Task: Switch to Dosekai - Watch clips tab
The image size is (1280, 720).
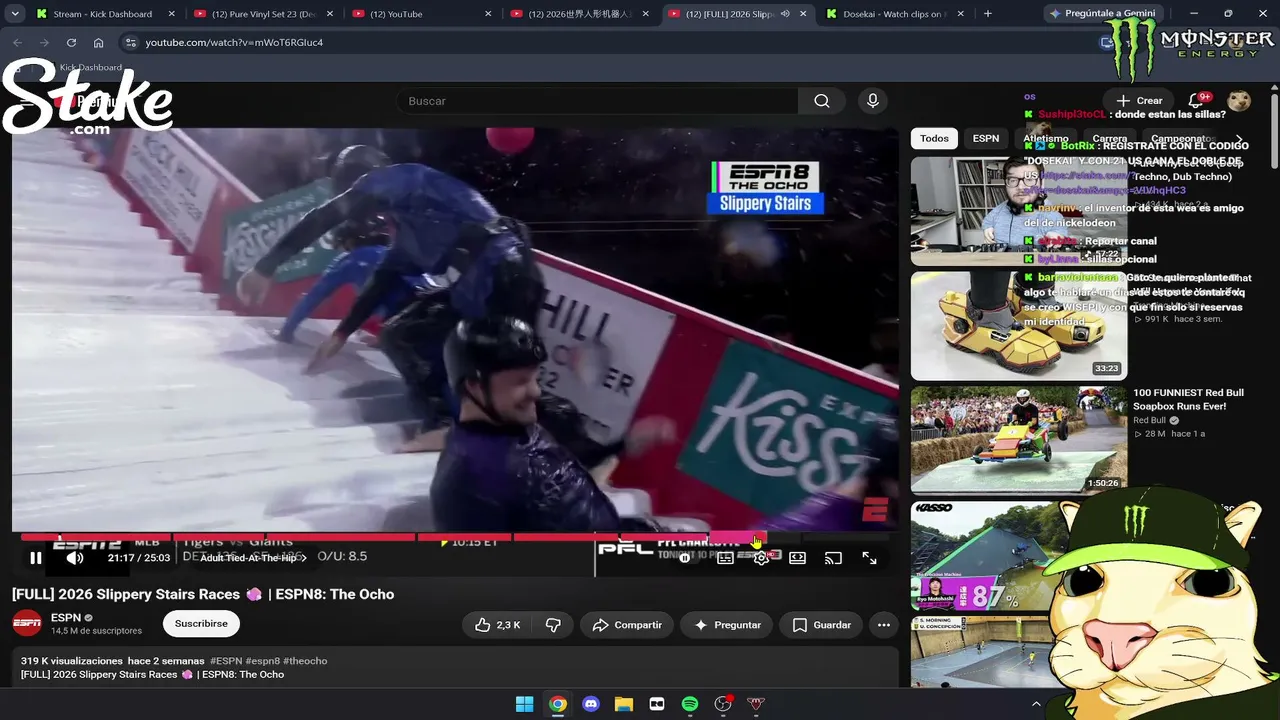Action: click(896, 14)
